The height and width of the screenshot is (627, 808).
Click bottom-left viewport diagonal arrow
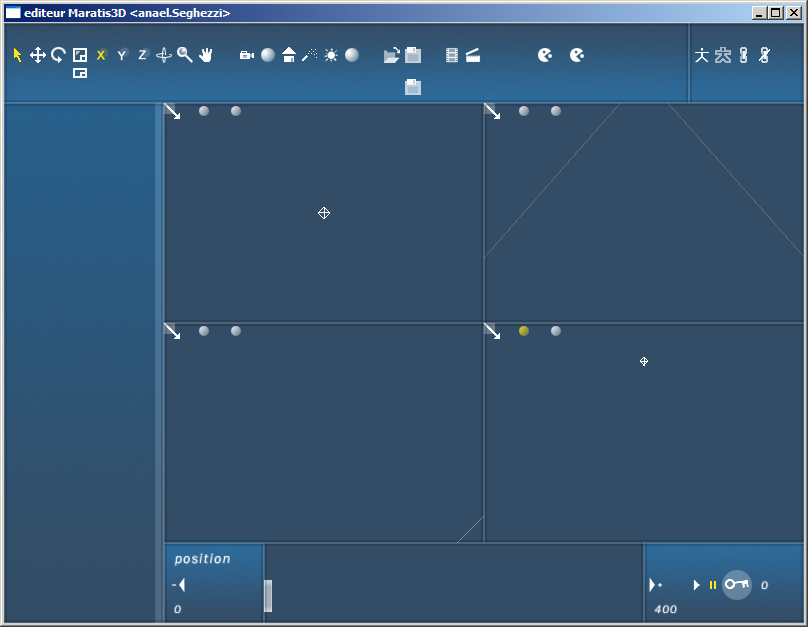coord(172,331)
